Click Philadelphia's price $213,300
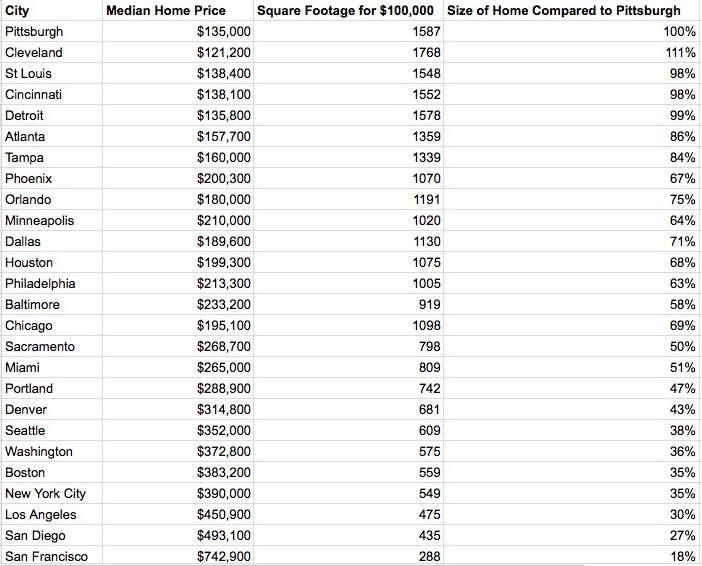Image resolution: width=702 pixels, height=566 pixels. [x=178, y=283]
